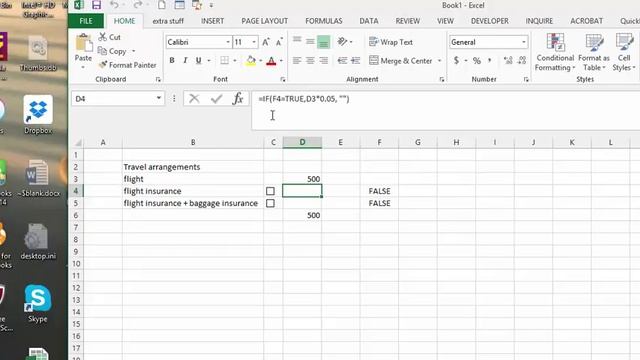
Task: Click the Select All corner triangle
Action: coord(78,142)
